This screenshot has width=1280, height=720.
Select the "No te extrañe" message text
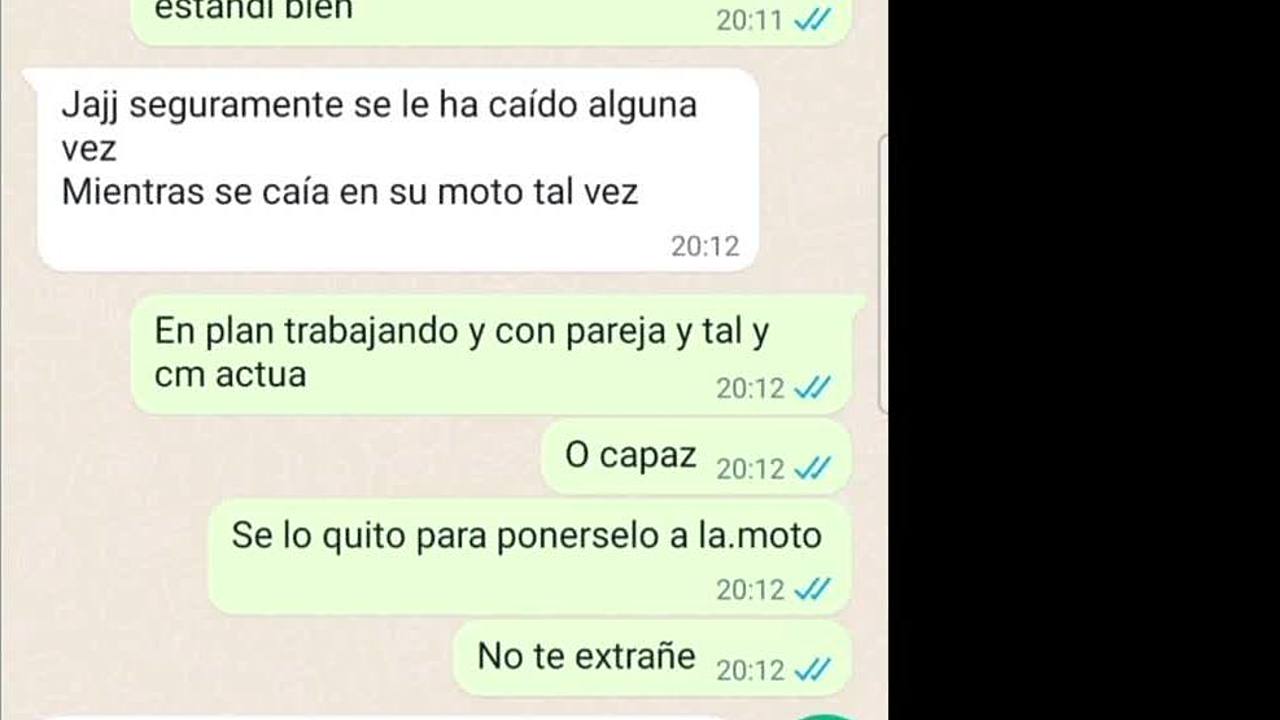coord(586,656)
